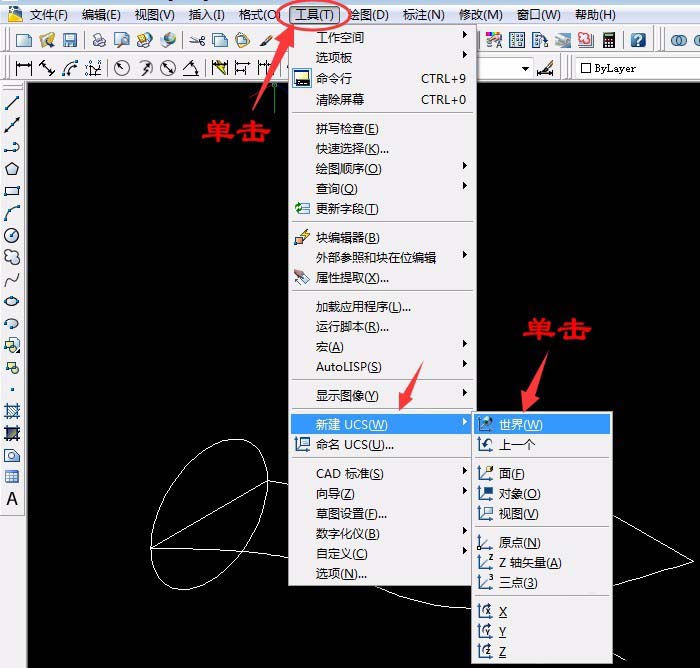Viewport: 700px width, 668px height.
Task: Click the Paste clipboard icon
Action: point(242,40)
